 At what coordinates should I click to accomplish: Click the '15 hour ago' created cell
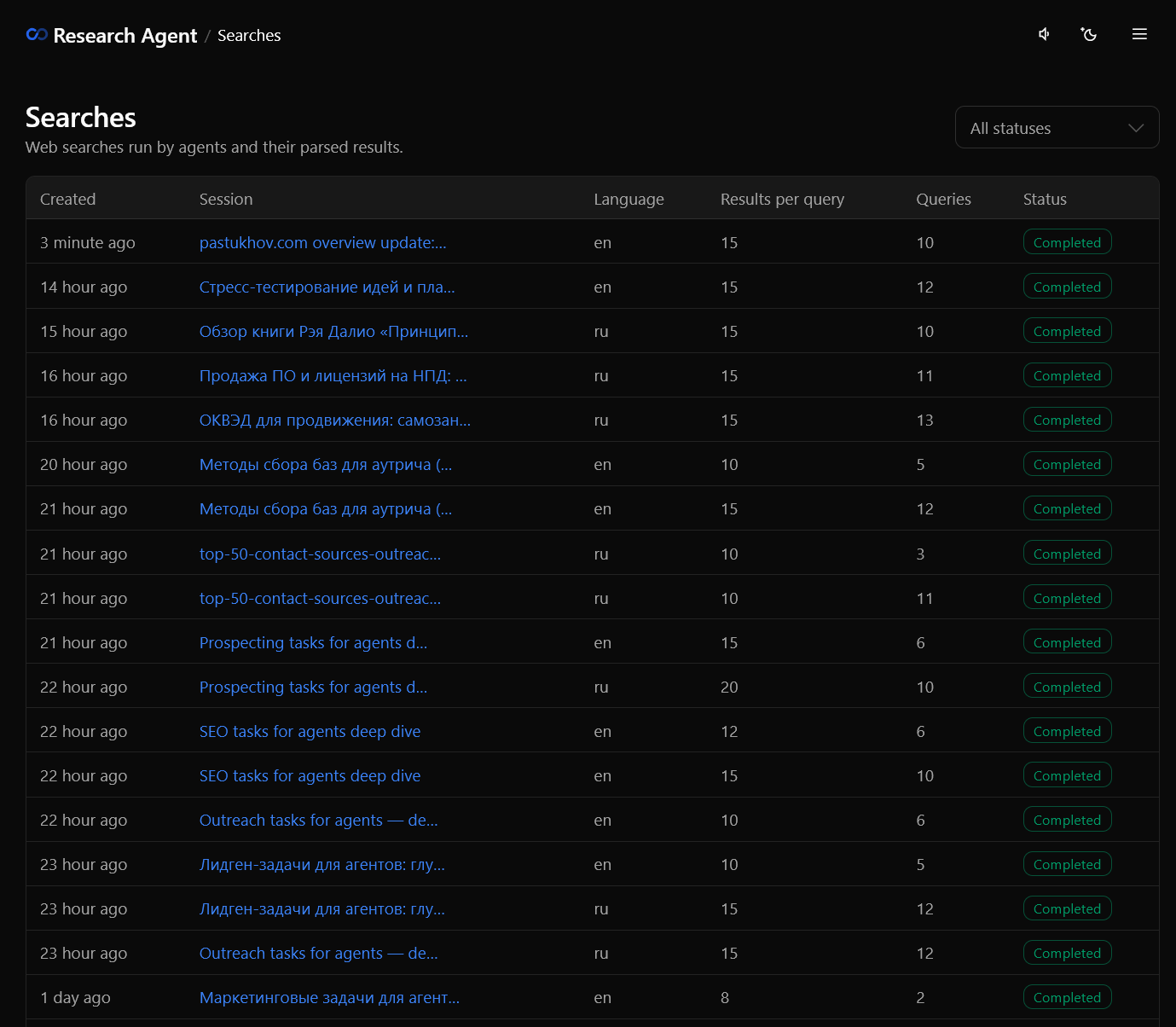point(84,332)
